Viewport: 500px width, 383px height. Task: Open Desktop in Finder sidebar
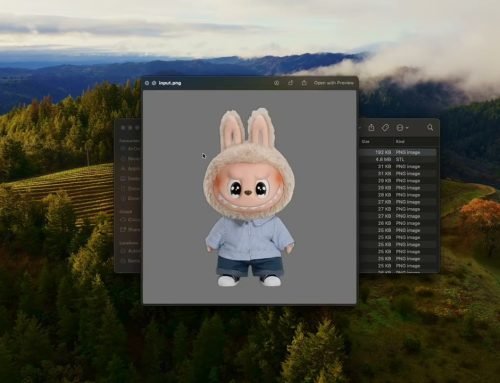click(131, 178)
